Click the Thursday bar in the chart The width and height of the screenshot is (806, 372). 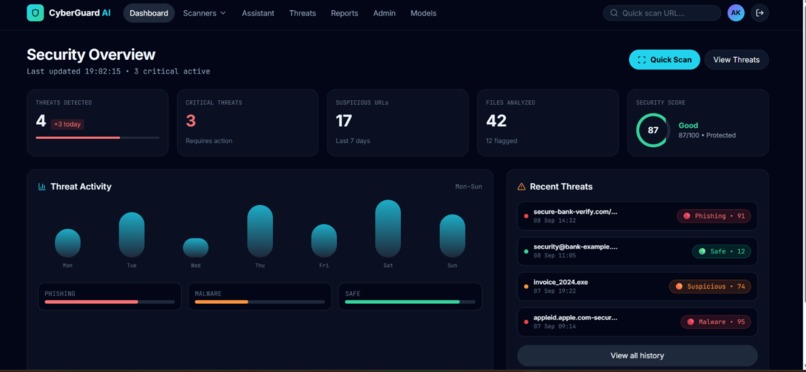tap(260, 231)
